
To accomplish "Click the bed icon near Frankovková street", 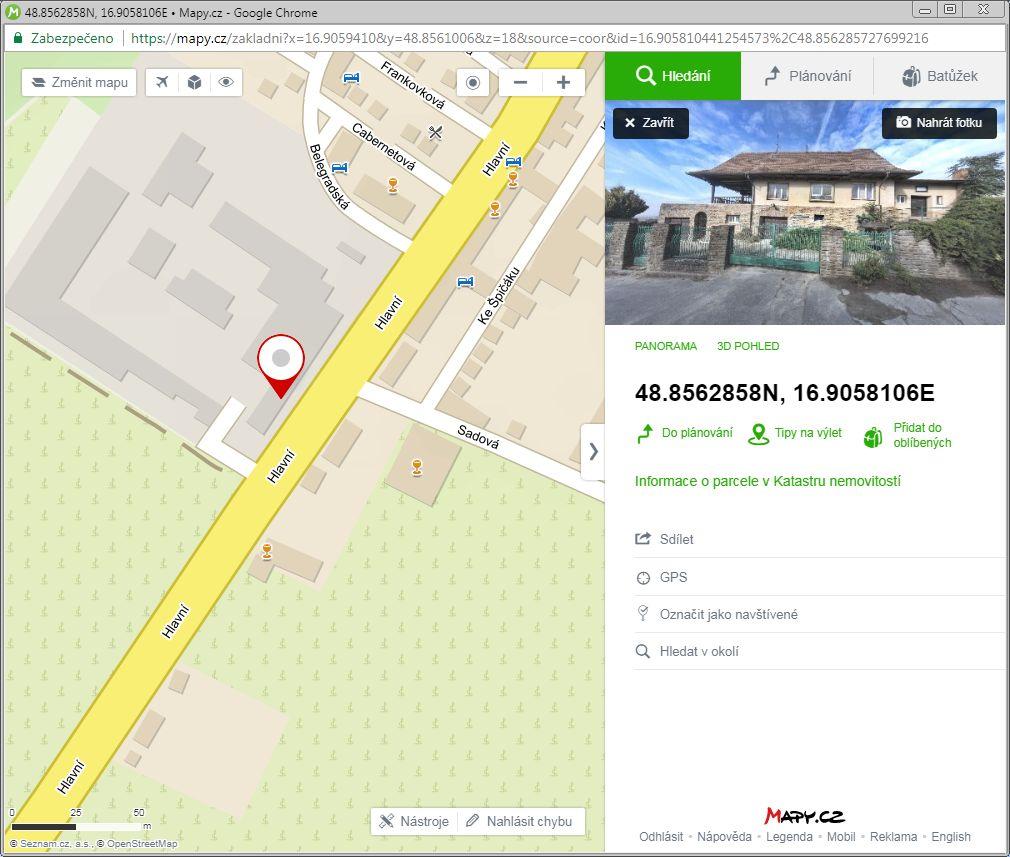I will (x=351, y=78).
